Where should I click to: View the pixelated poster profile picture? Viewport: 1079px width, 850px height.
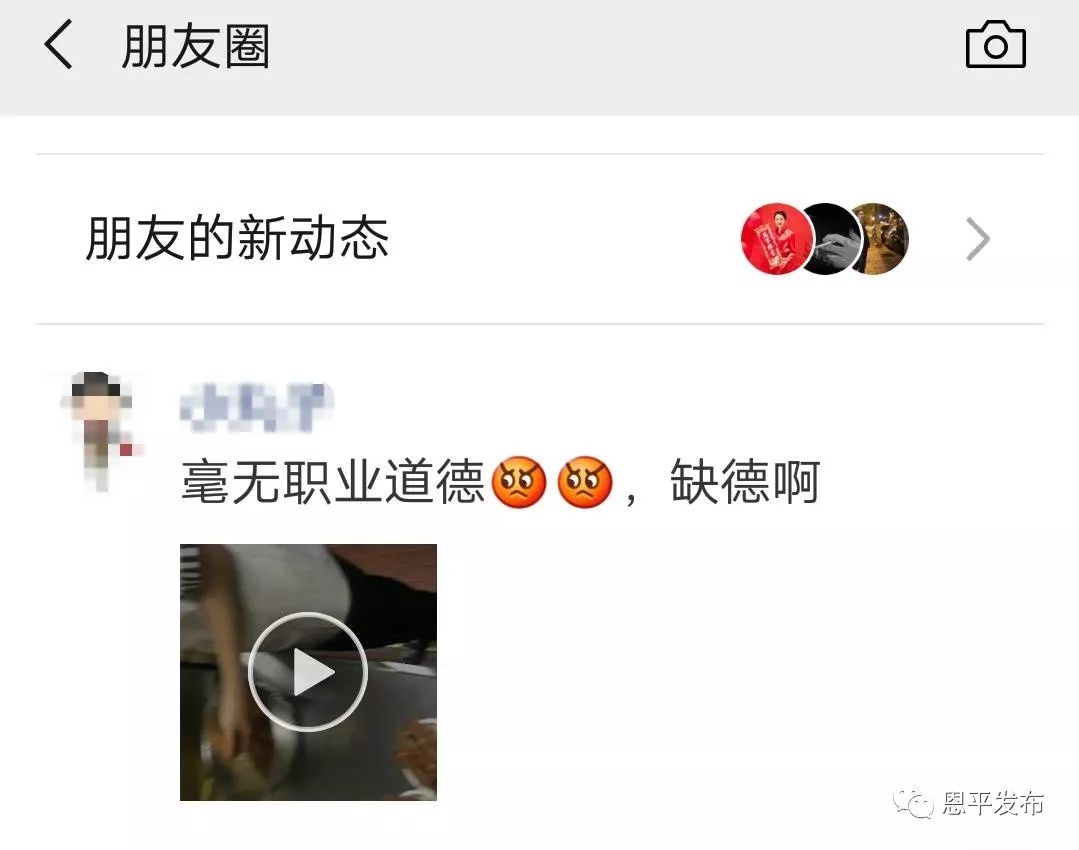[x=100, y=432]
